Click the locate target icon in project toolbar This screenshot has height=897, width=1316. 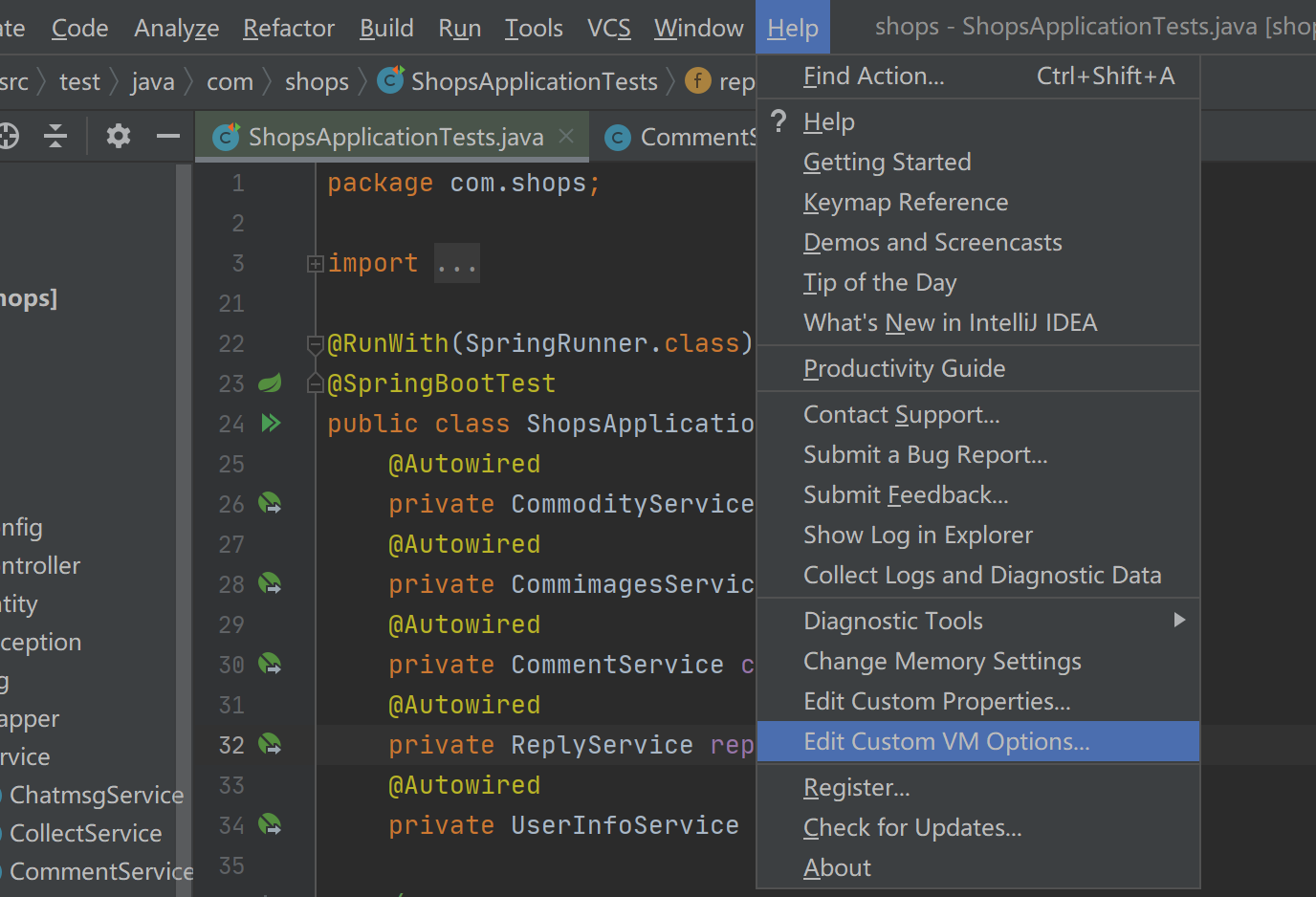(x=8, y=136)
